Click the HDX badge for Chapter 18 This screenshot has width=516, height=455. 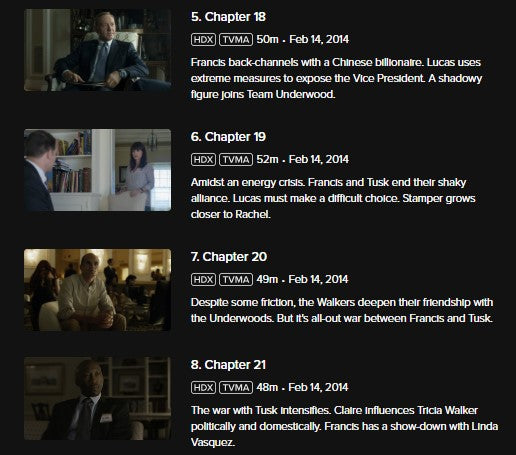(203, 40)
